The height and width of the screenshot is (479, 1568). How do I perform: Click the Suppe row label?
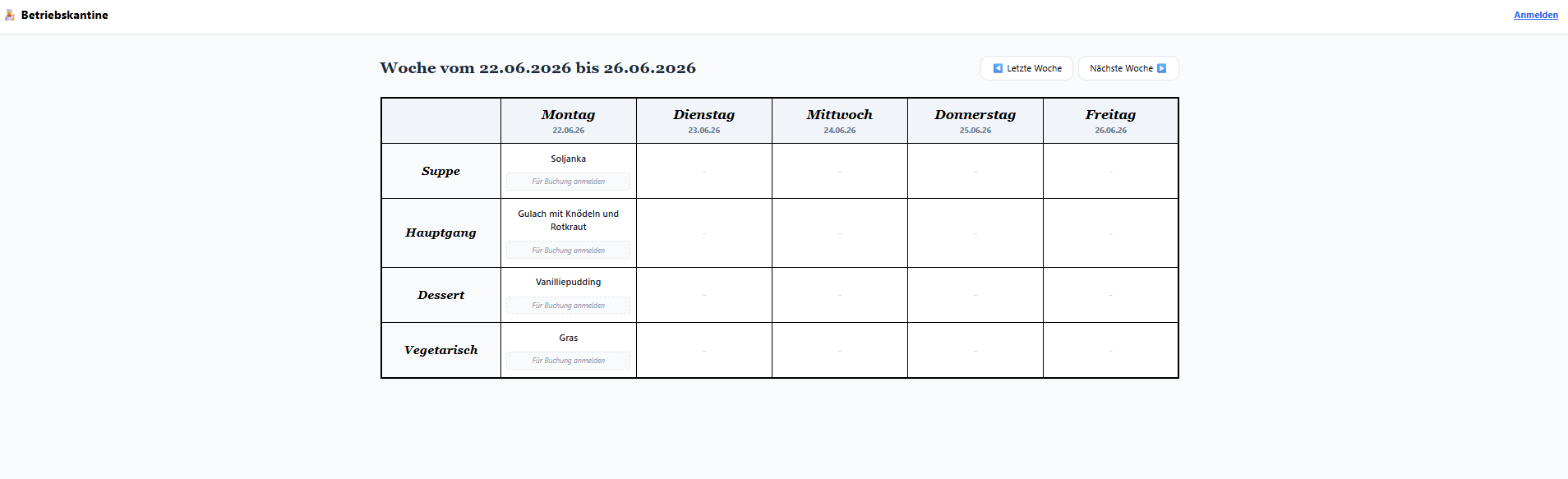[440, 171]
